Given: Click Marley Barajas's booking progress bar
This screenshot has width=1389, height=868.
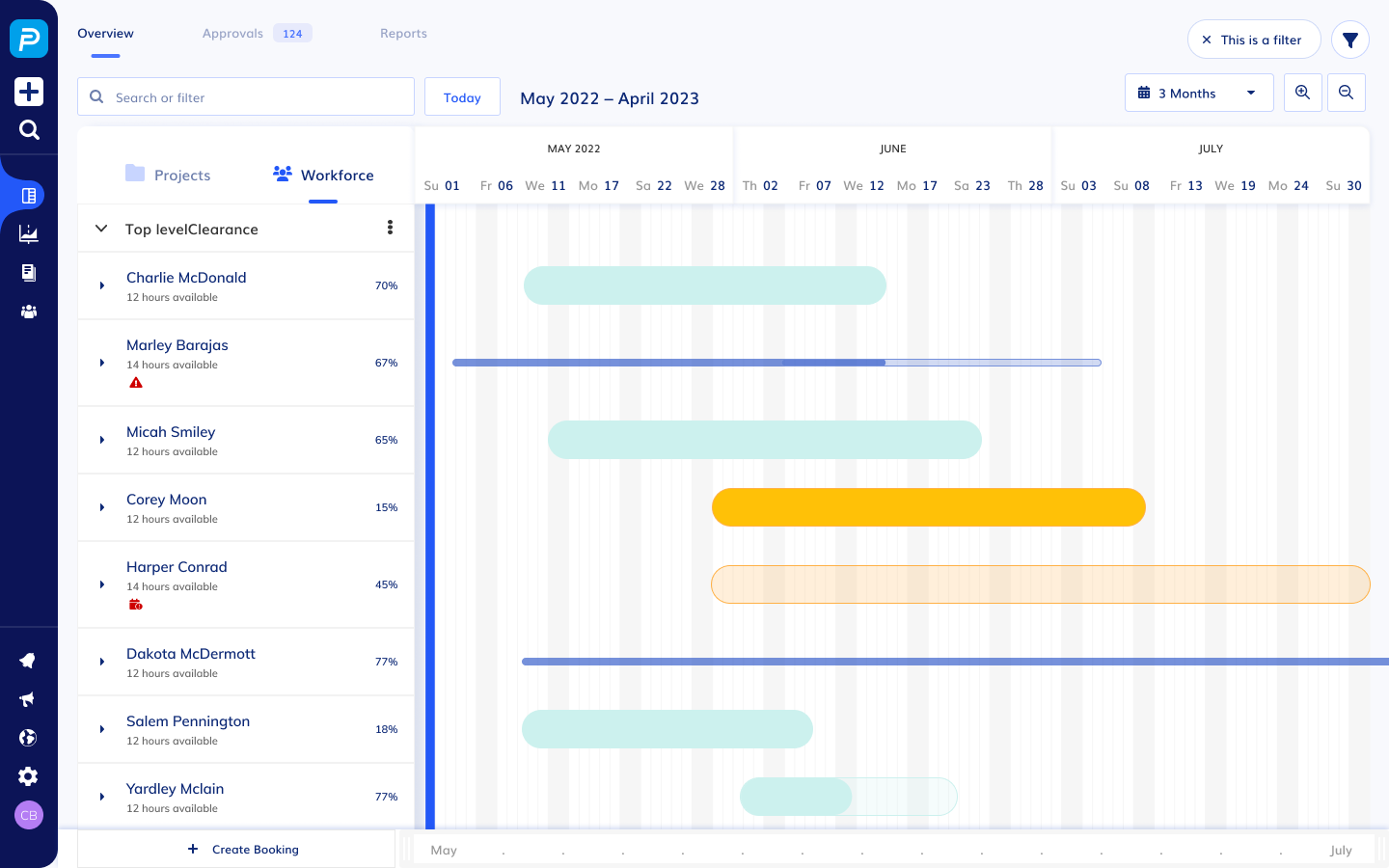Looking at the screenshot, I should [x=776, y=363].
